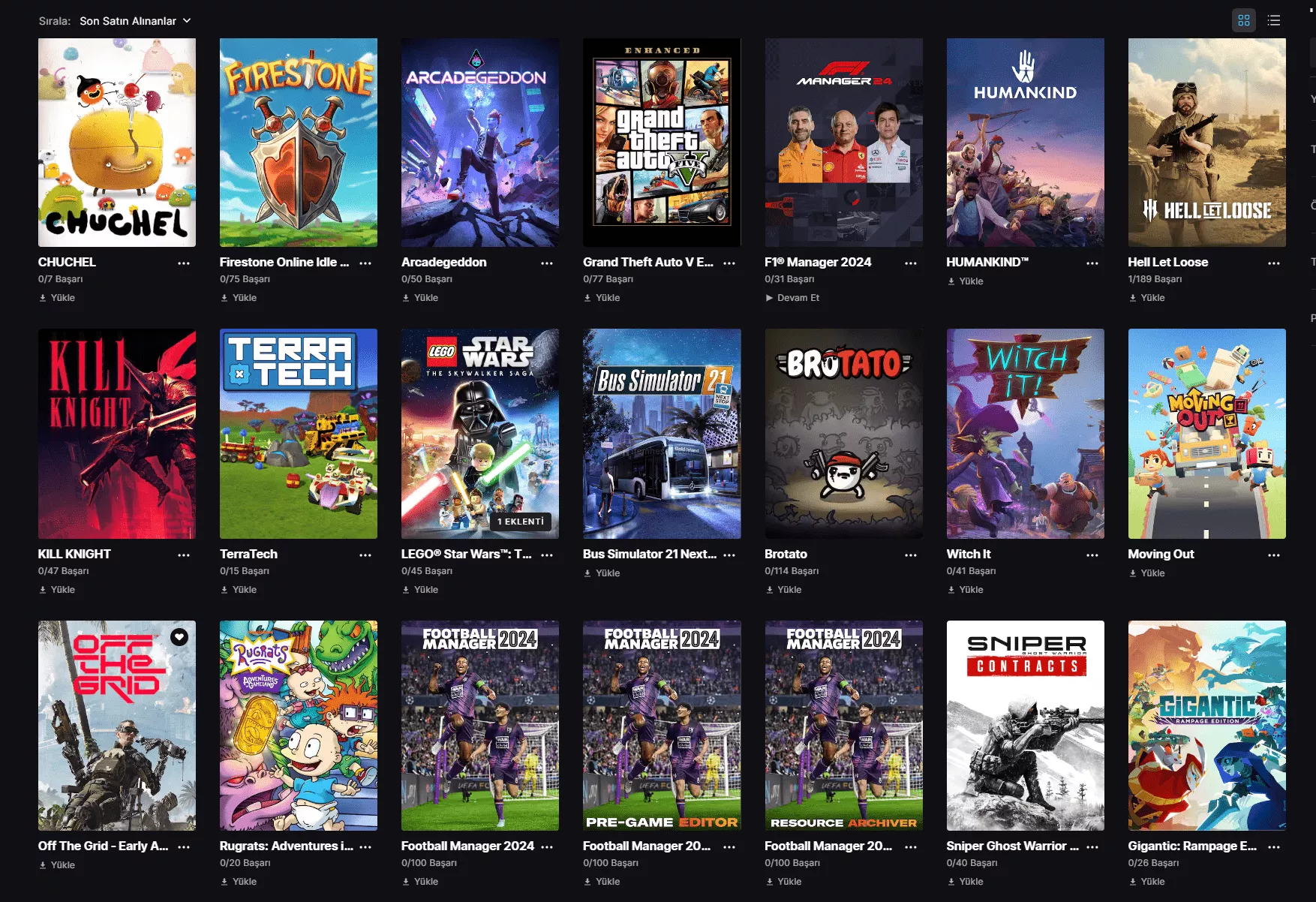The height and width of the screenshot is (902, 1316).
Task: Open more options for CHUCHEL
Action: click(x=184, y=263)
